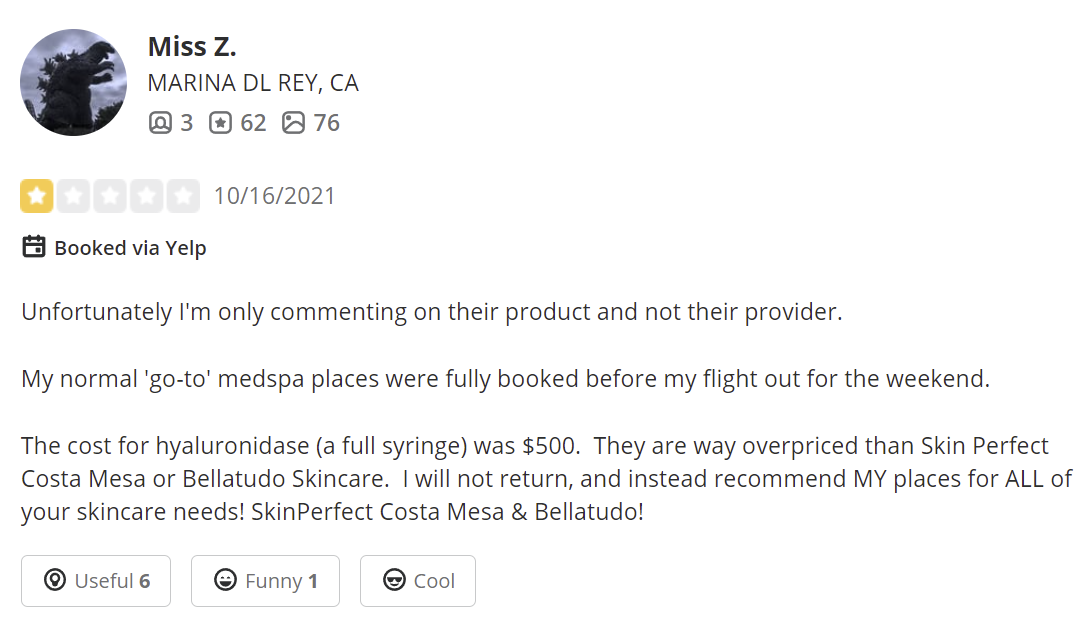Click the fourth rating star

(x=146, y=196)
